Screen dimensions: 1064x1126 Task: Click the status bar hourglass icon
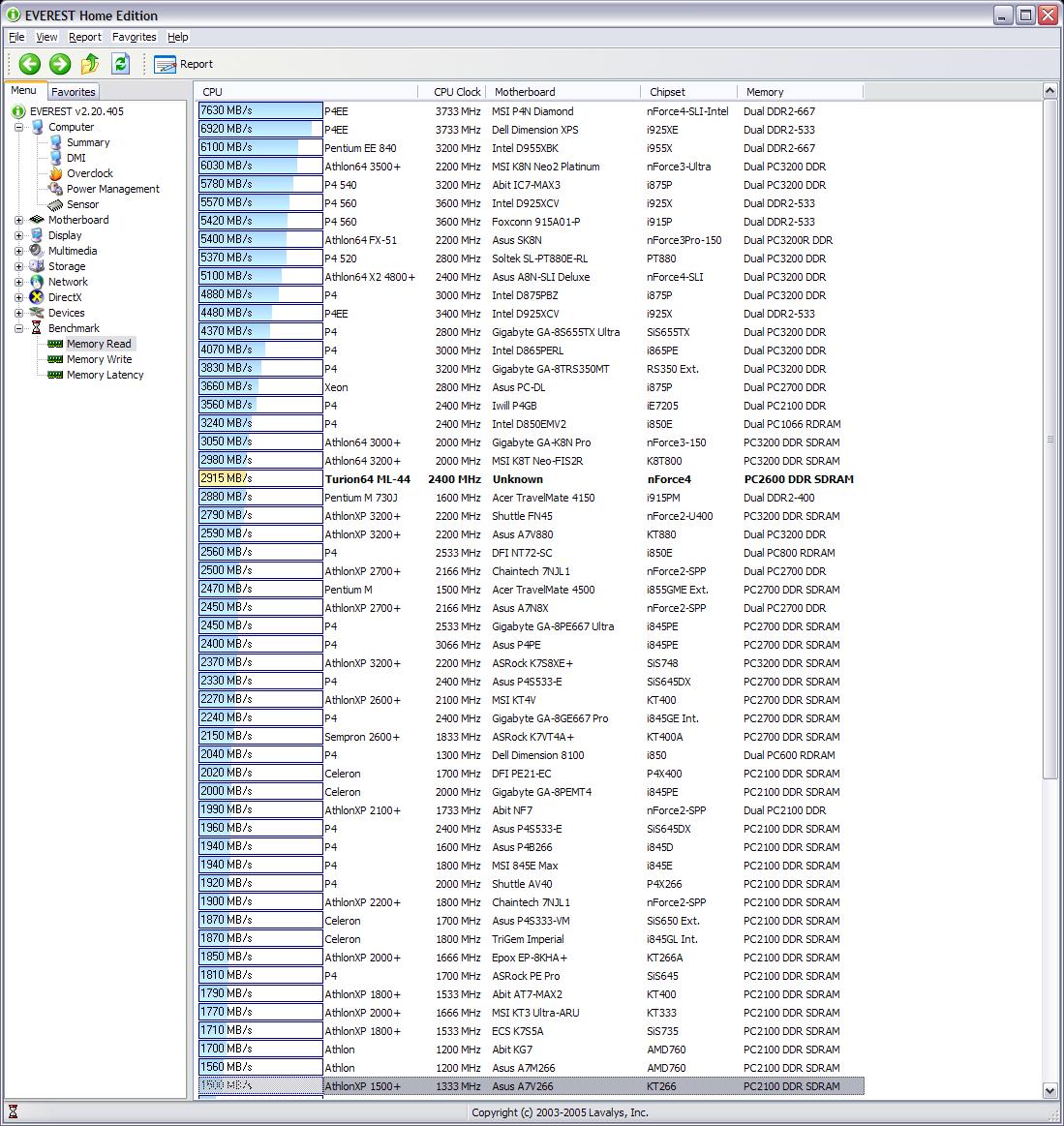point(13,1112)
